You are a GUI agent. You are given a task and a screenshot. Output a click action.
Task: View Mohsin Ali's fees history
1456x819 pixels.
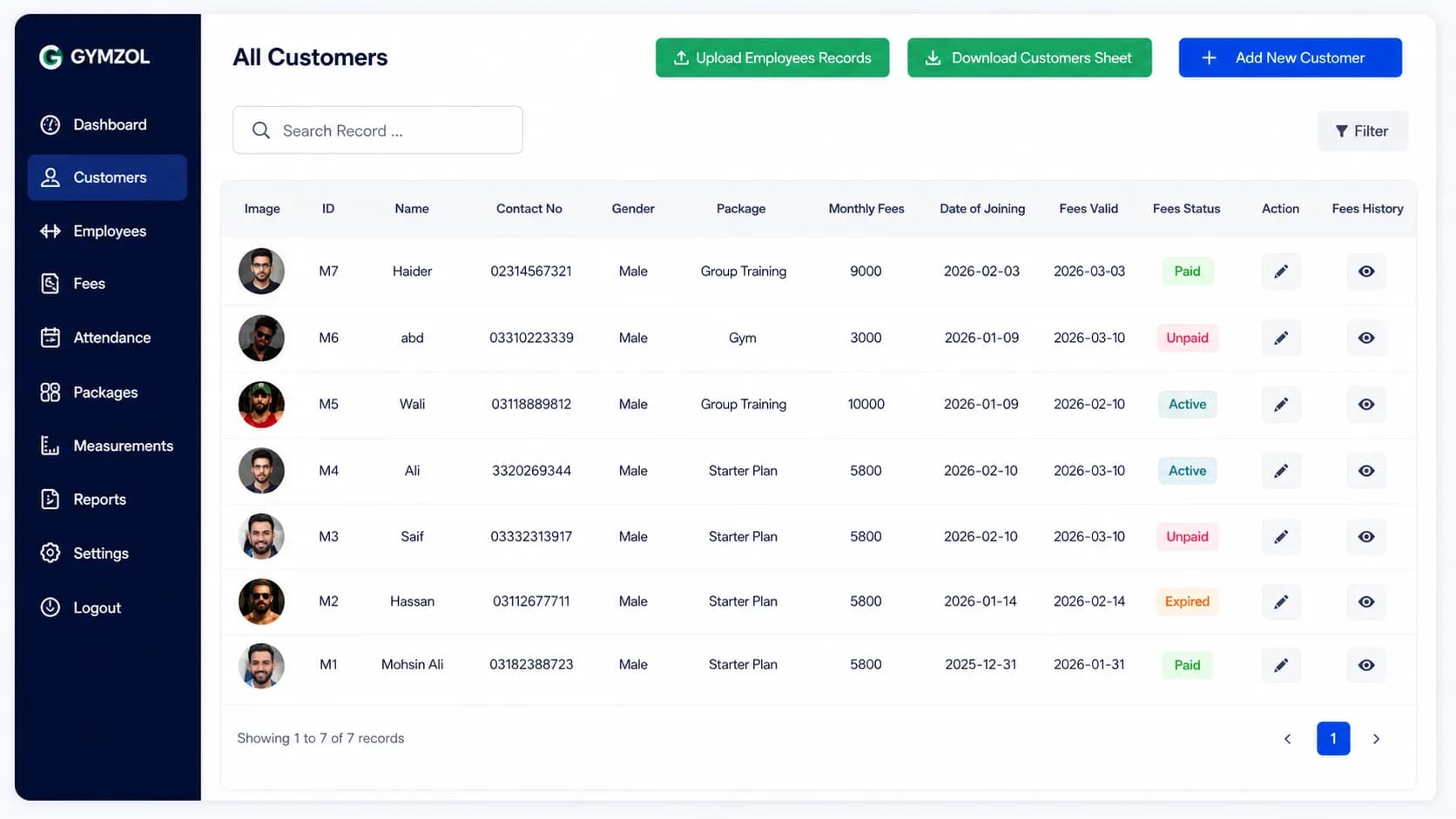1366,665
